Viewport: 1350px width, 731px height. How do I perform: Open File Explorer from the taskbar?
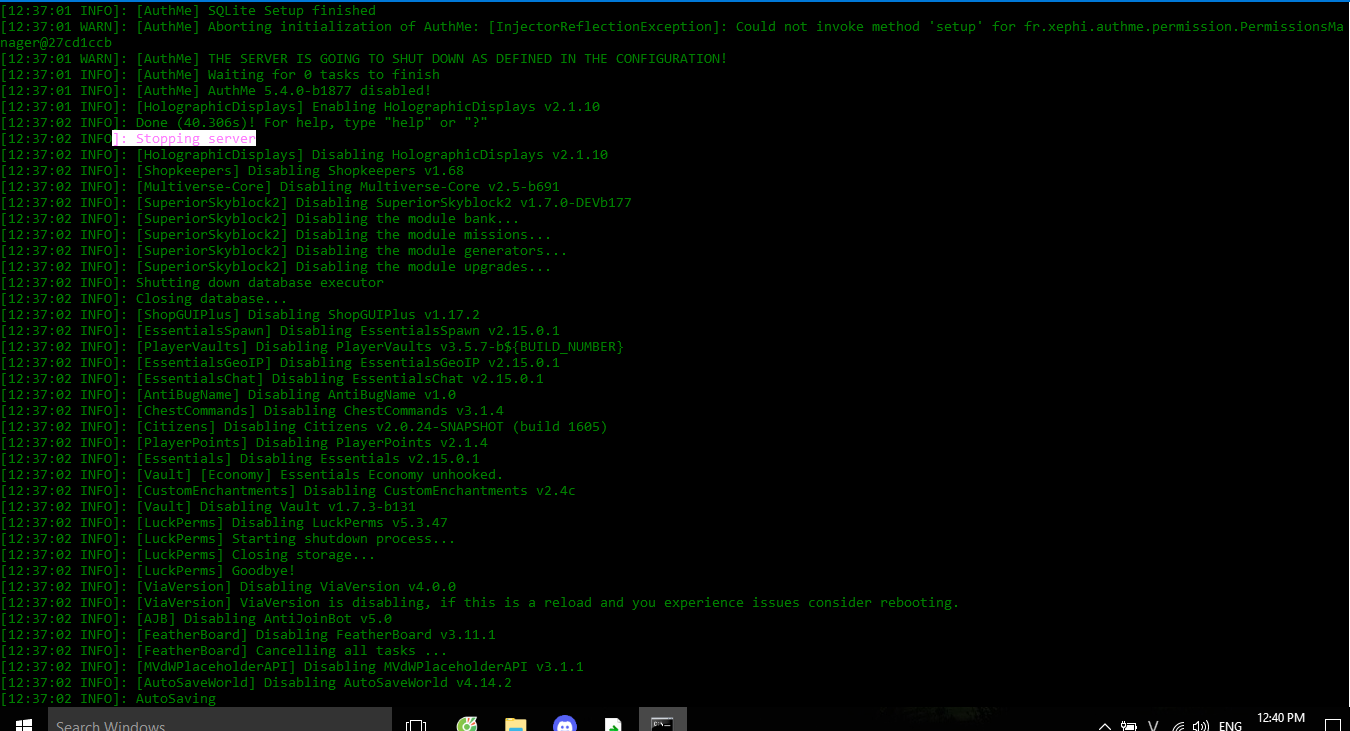coord(515,724)
